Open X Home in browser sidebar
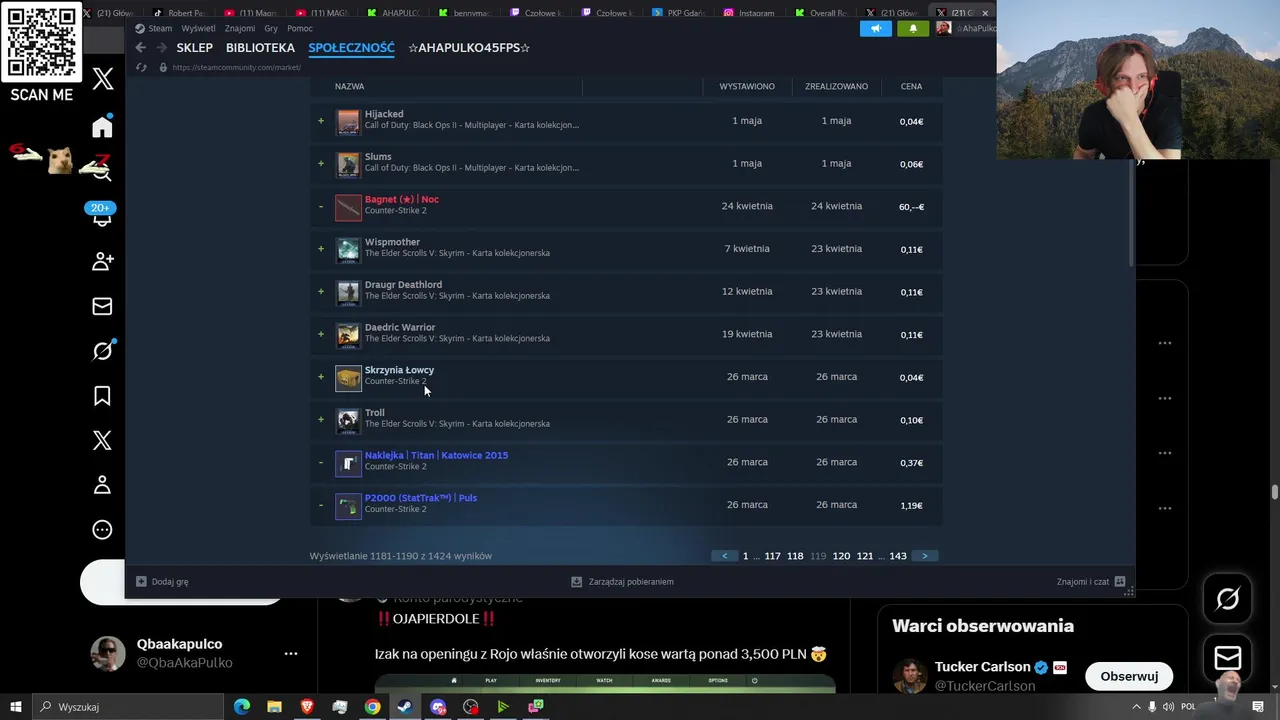This screenshot has width=1280, height=720. 102,127
